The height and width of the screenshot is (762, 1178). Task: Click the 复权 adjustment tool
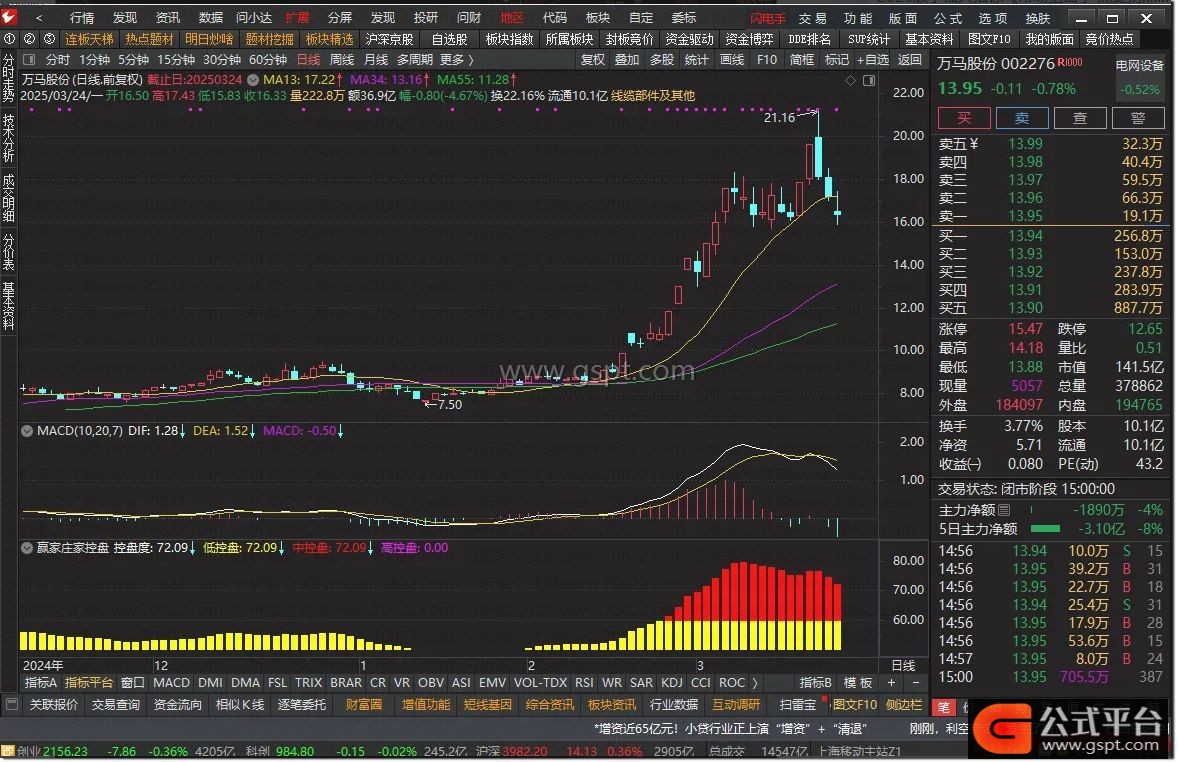coord(593,59)
